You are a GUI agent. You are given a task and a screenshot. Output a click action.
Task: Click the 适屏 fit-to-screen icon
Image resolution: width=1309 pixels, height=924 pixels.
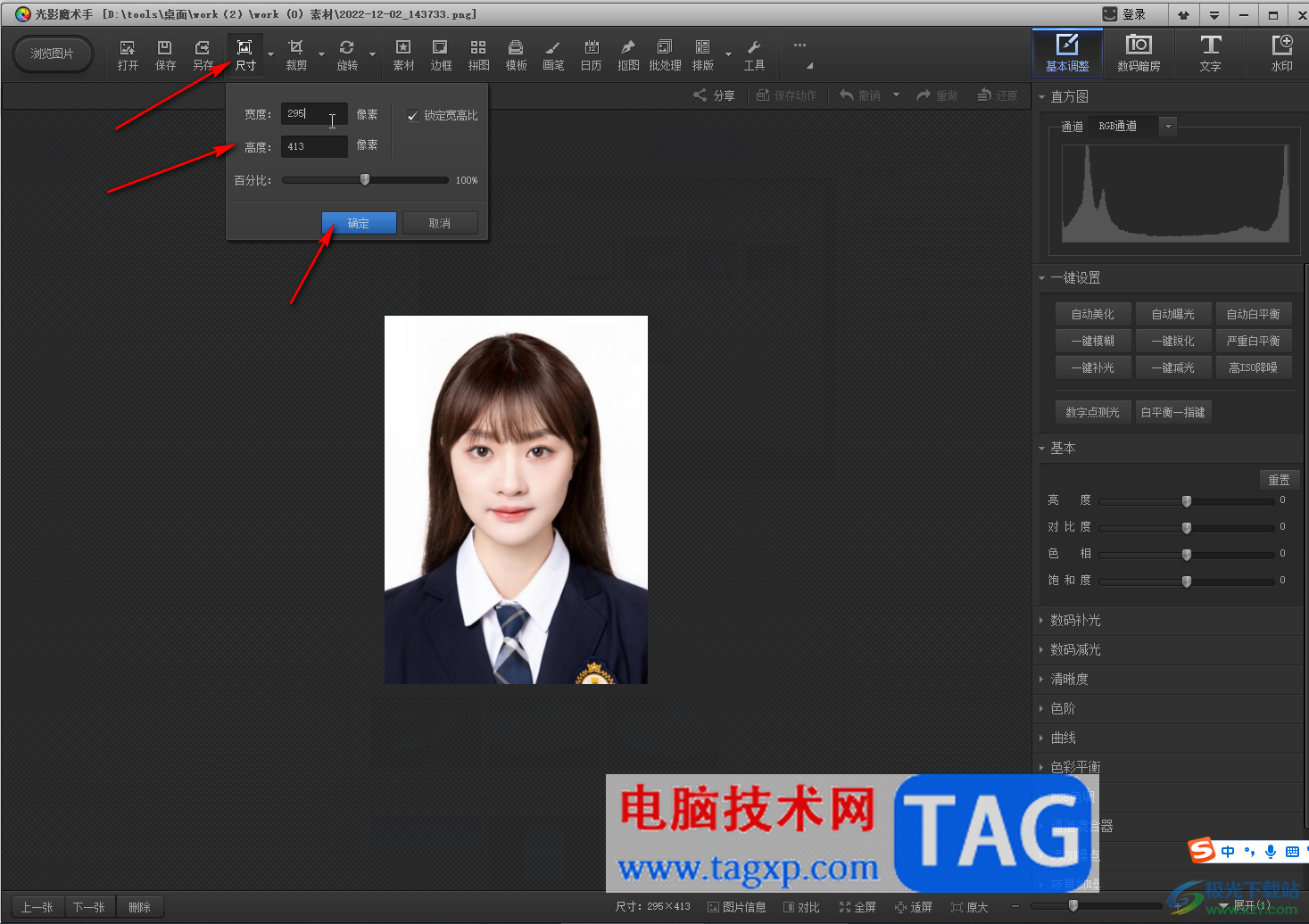click(914, 907)
